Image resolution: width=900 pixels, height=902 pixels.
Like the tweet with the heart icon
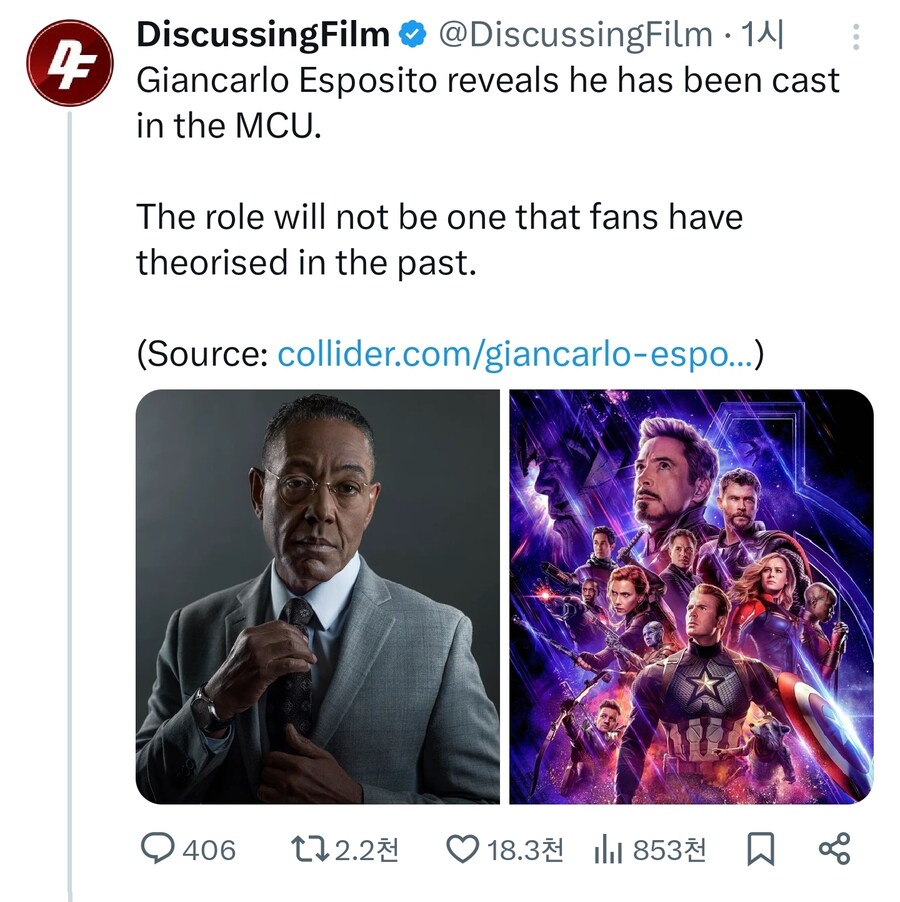point(463,849)
